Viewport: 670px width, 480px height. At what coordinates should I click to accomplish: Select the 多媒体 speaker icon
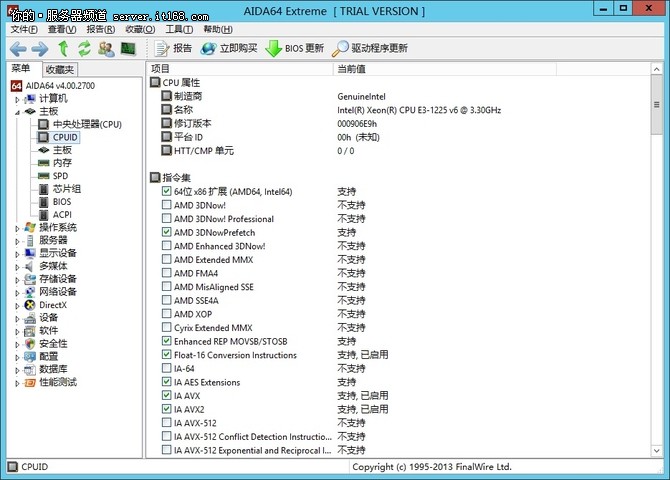pyautogui.click(x=29, y=266)
